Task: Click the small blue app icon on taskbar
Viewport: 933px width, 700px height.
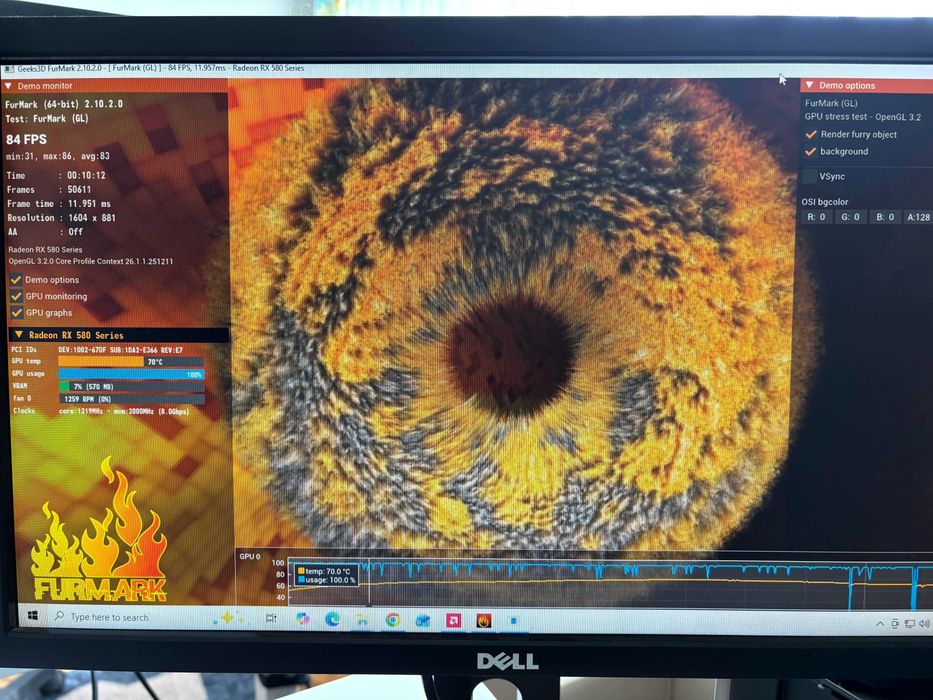Action: [x=514, y=621]
